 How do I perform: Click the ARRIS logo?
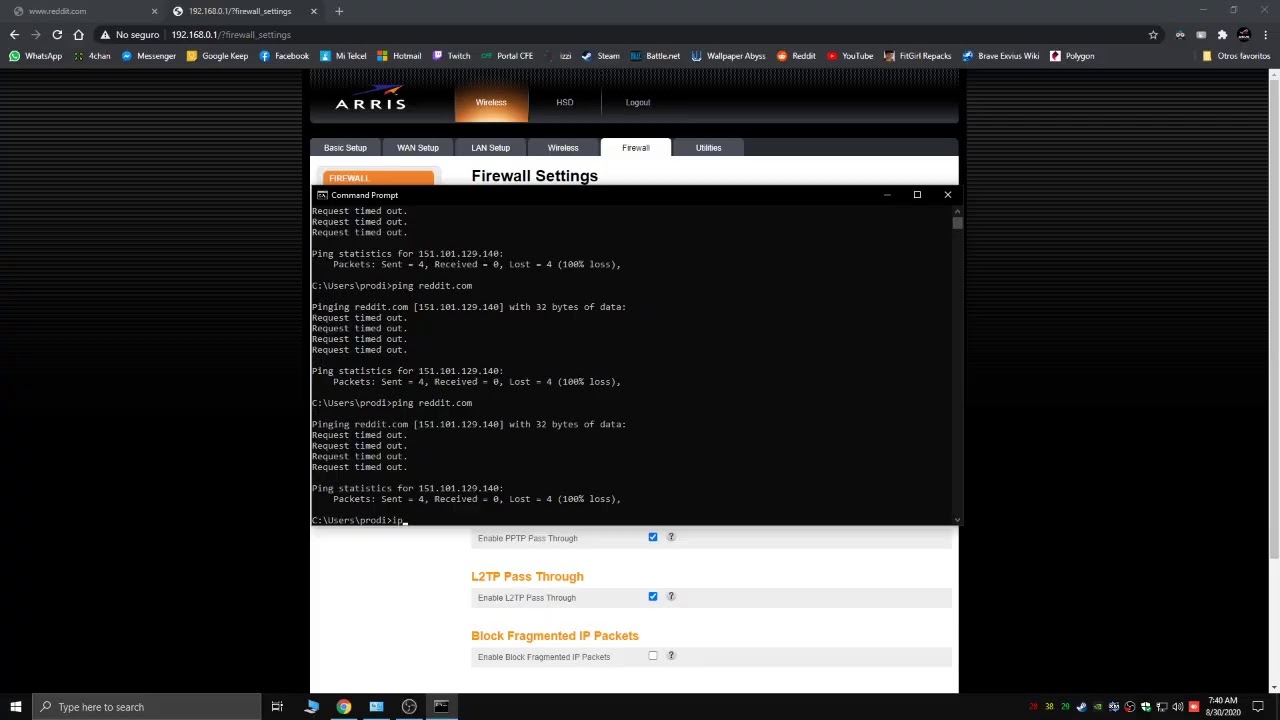[x=370, y=99]
